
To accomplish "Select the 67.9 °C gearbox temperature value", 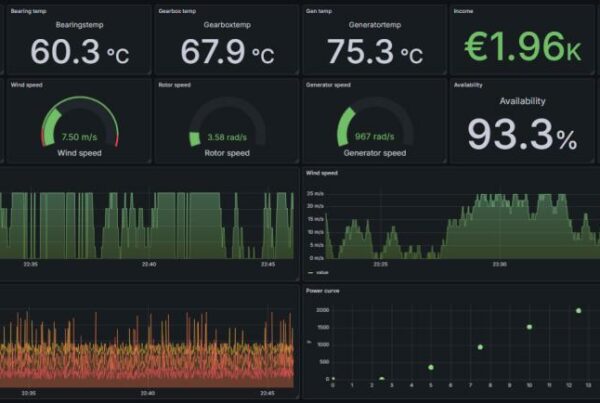I will coord(227,52).
